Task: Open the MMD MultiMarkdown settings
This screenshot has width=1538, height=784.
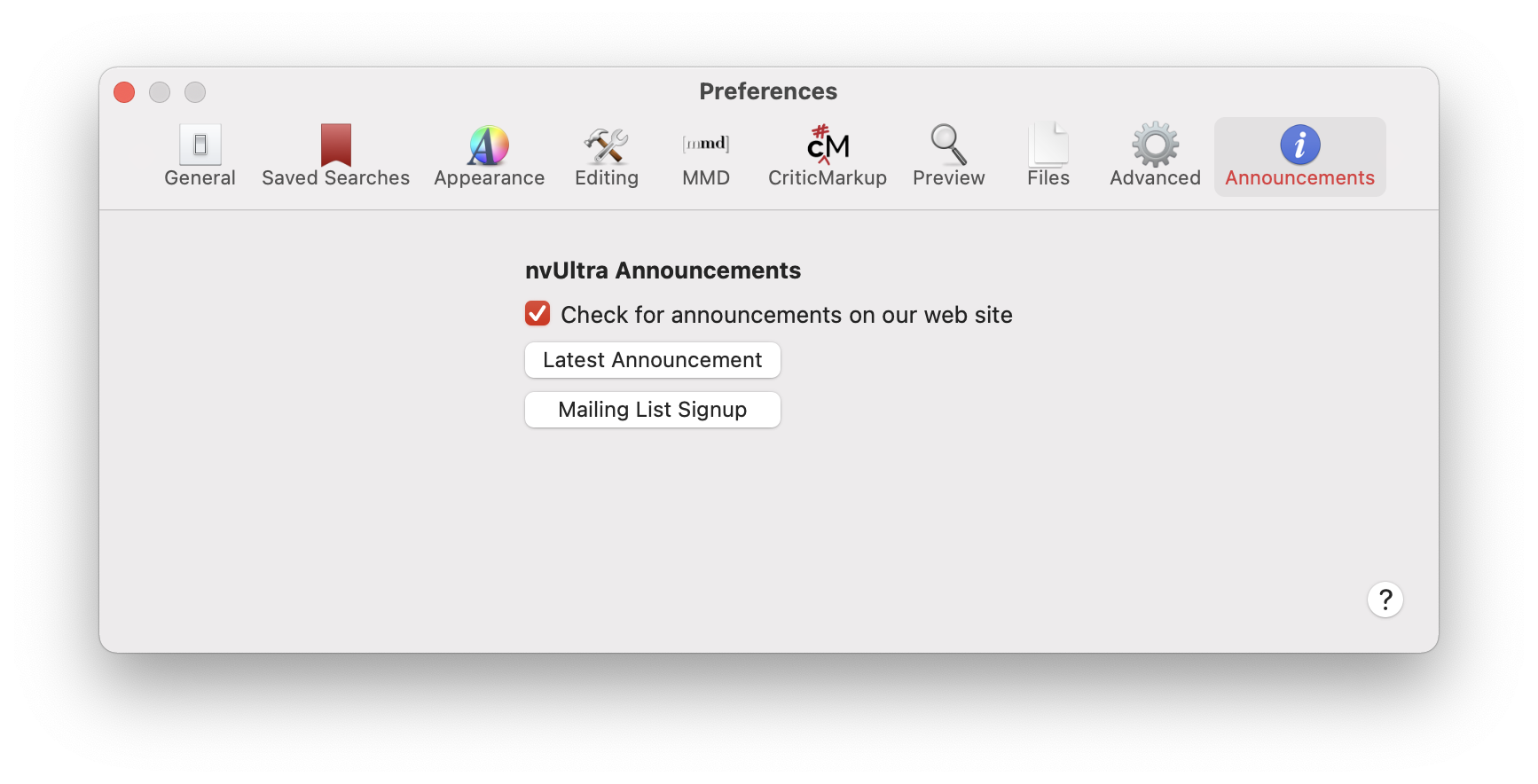Action: point(706,156)
